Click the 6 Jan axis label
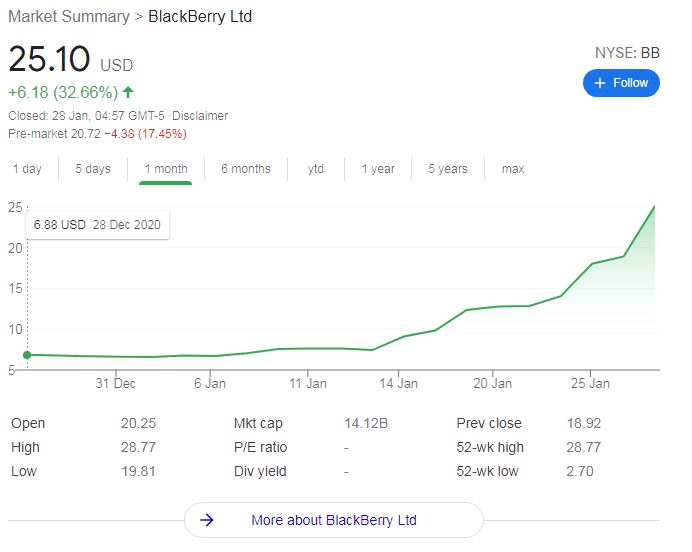This screenshot has height=552, width=692. pyautogui.click(x=210, y=383)
